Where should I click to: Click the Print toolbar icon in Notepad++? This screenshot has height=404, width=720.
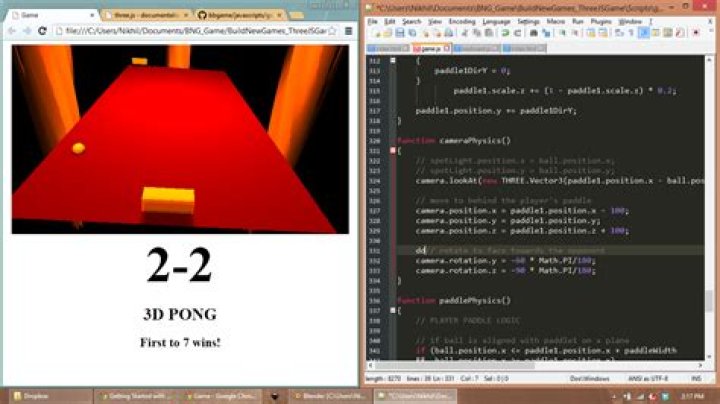pyautogui.click(x=449, y=33)
